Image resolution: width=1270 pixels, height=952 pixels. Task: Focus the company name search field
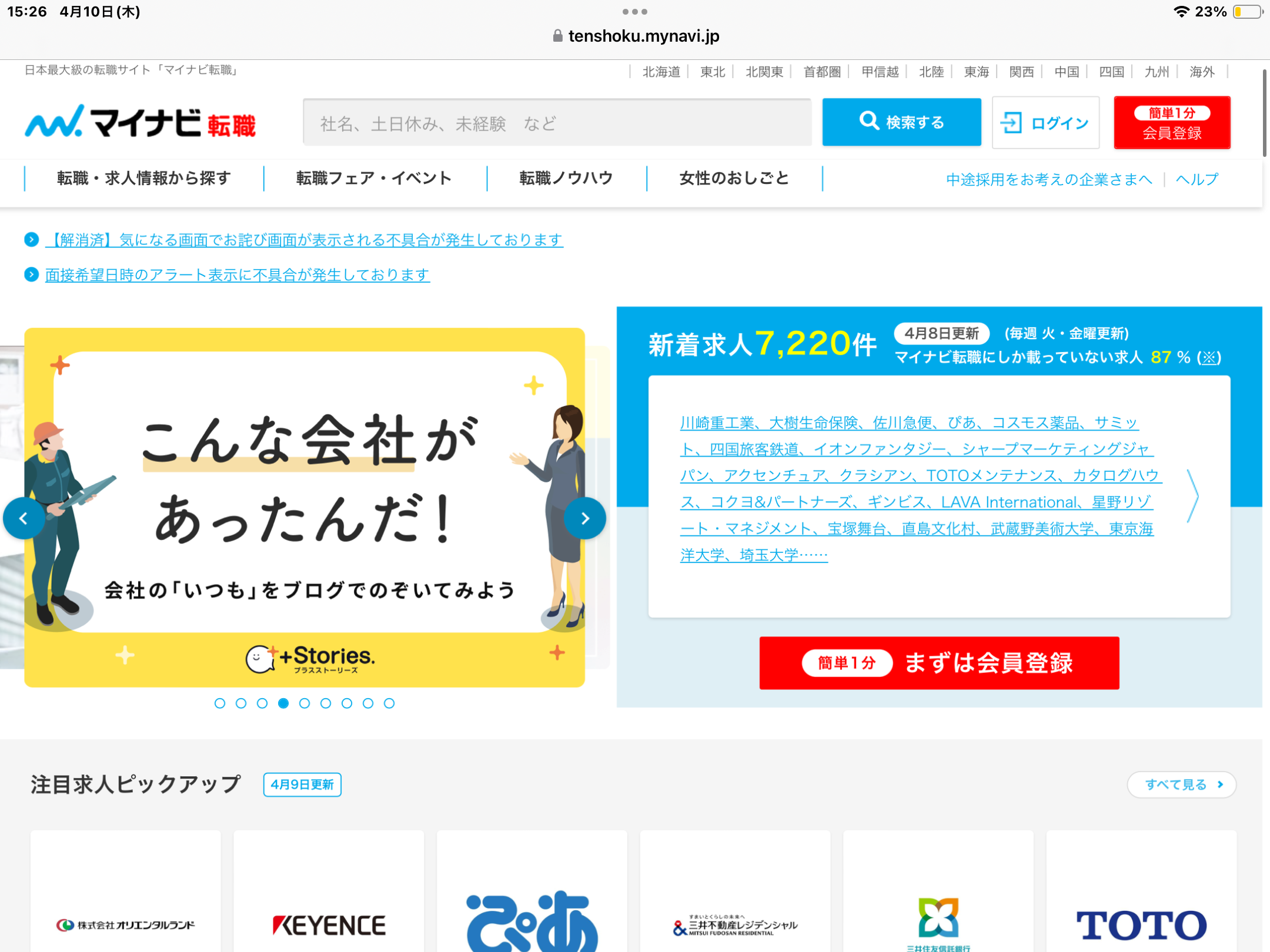[557, 122]
